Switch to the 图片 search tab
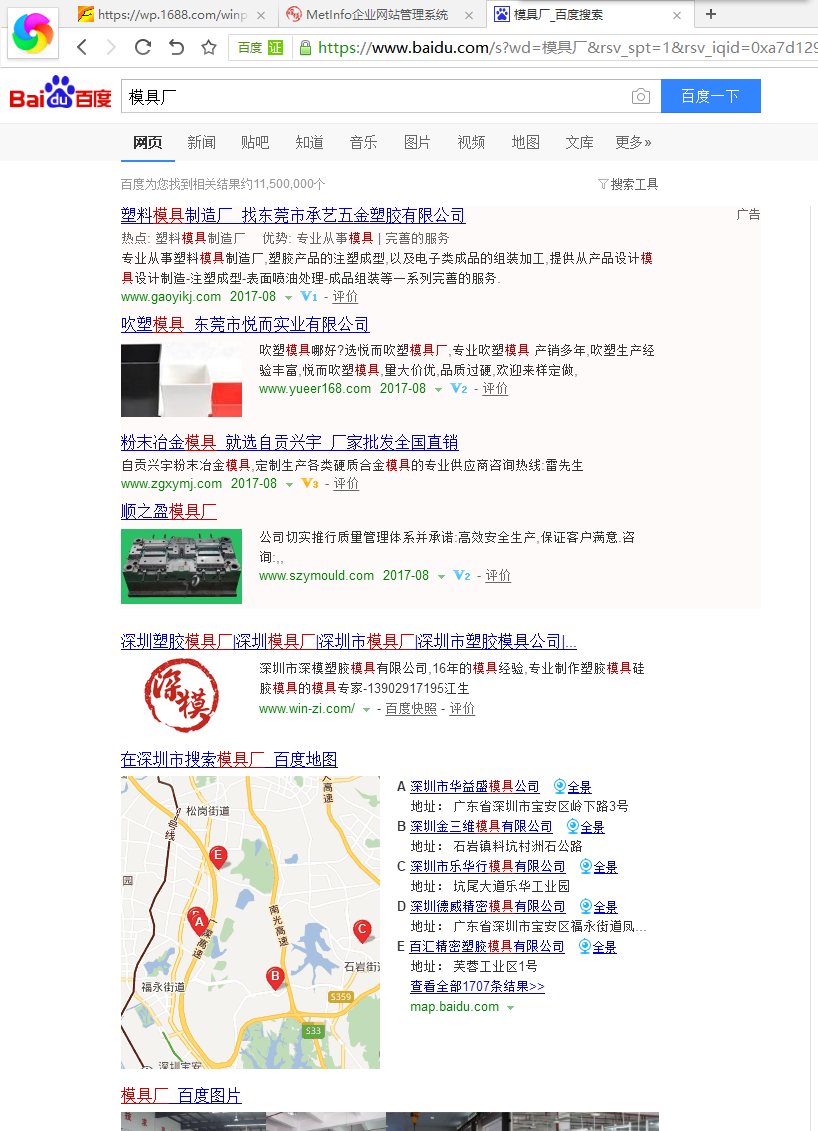The width and height of the screenshot is (818, 1131). pyautogui.click(x=417, y=142)
